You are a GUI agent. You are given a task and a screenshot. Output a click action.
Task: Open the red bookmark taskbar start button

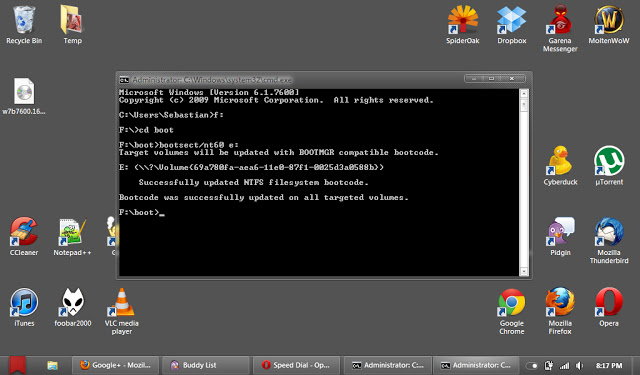click(x=18, y=364)
